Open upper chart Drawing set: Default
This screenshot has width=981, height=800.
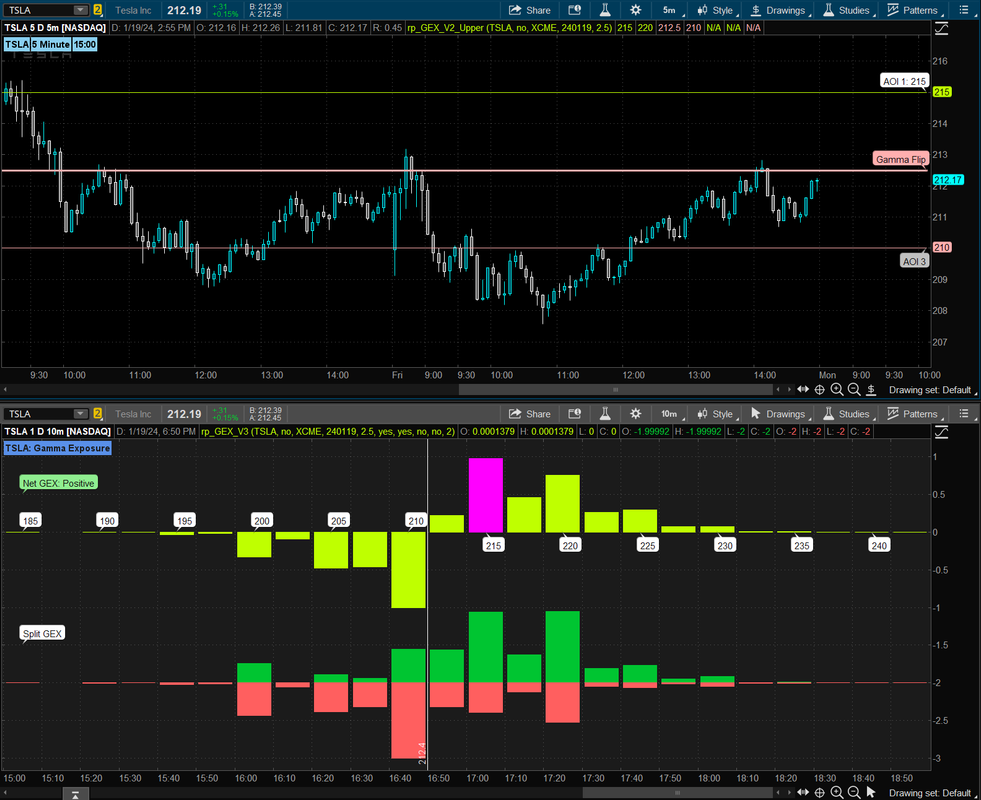click(x=930, y=390)
